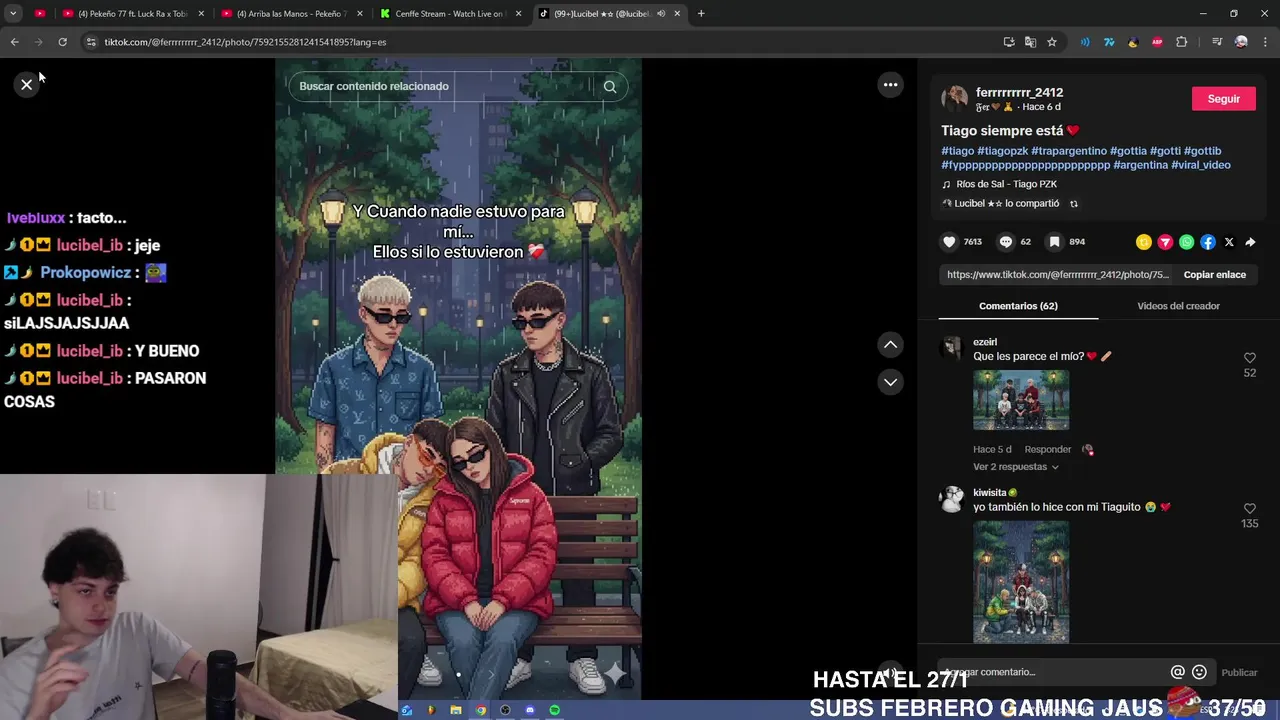Switch to 'Comentarios (62)' tab
The image size is (1280, 720).
pyautogui.click(x=1018, y=306)
